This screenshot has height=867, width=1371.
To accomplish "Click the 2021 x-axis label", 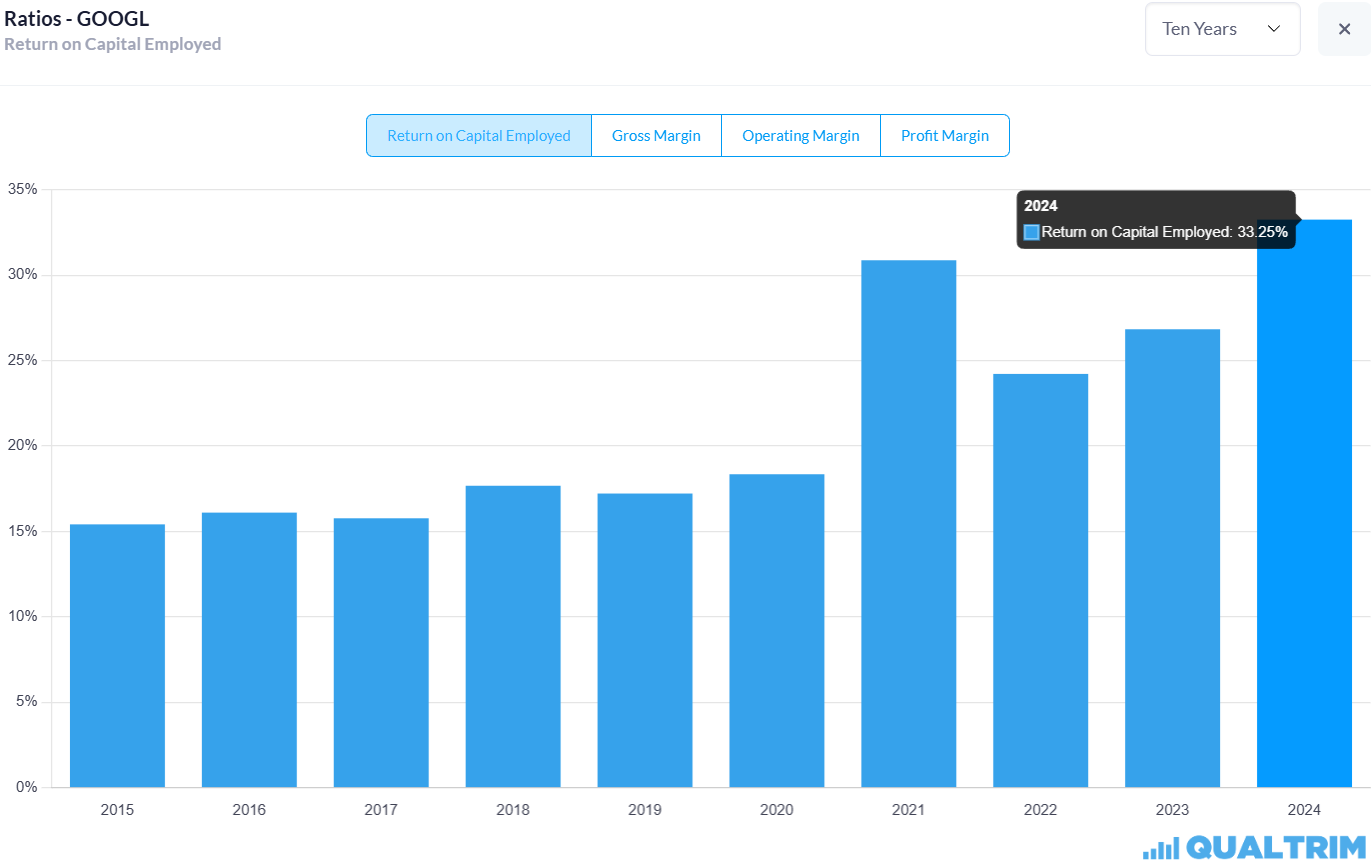I will [x=909, y=810].
